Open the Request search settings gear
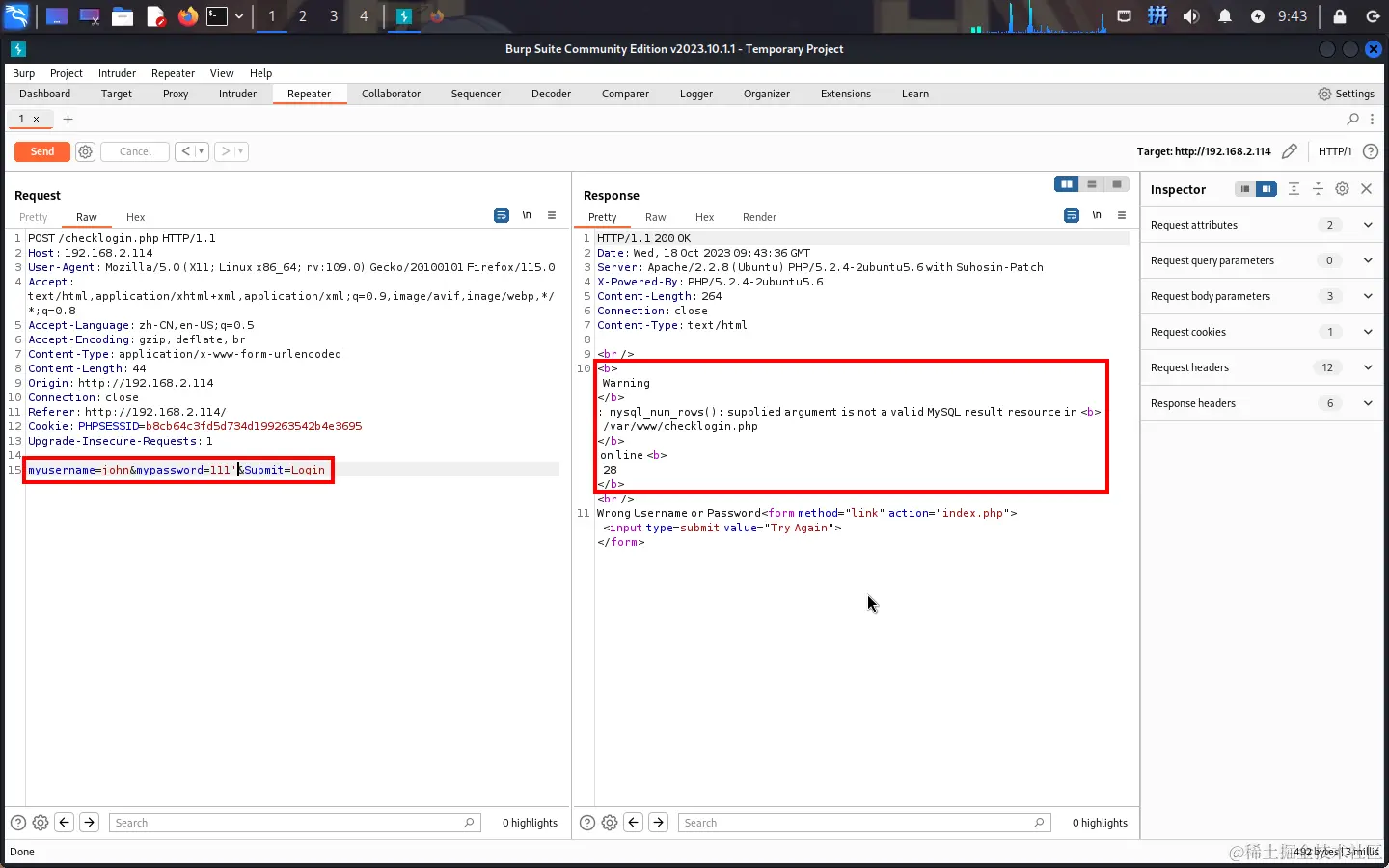The image size is (1389, 868). 41,823
